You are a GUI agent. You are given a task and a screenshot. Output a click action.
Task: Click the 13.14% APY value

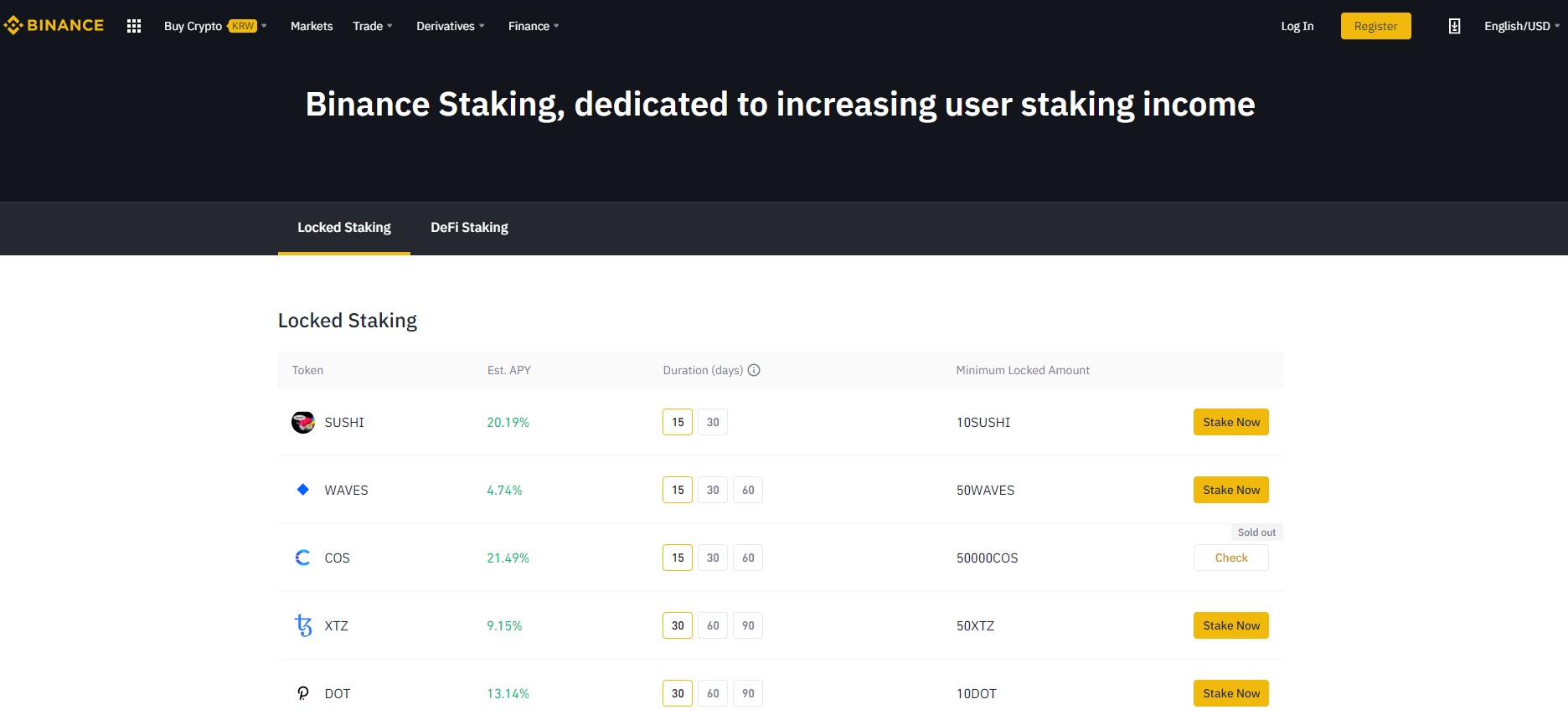pos(508,694)
